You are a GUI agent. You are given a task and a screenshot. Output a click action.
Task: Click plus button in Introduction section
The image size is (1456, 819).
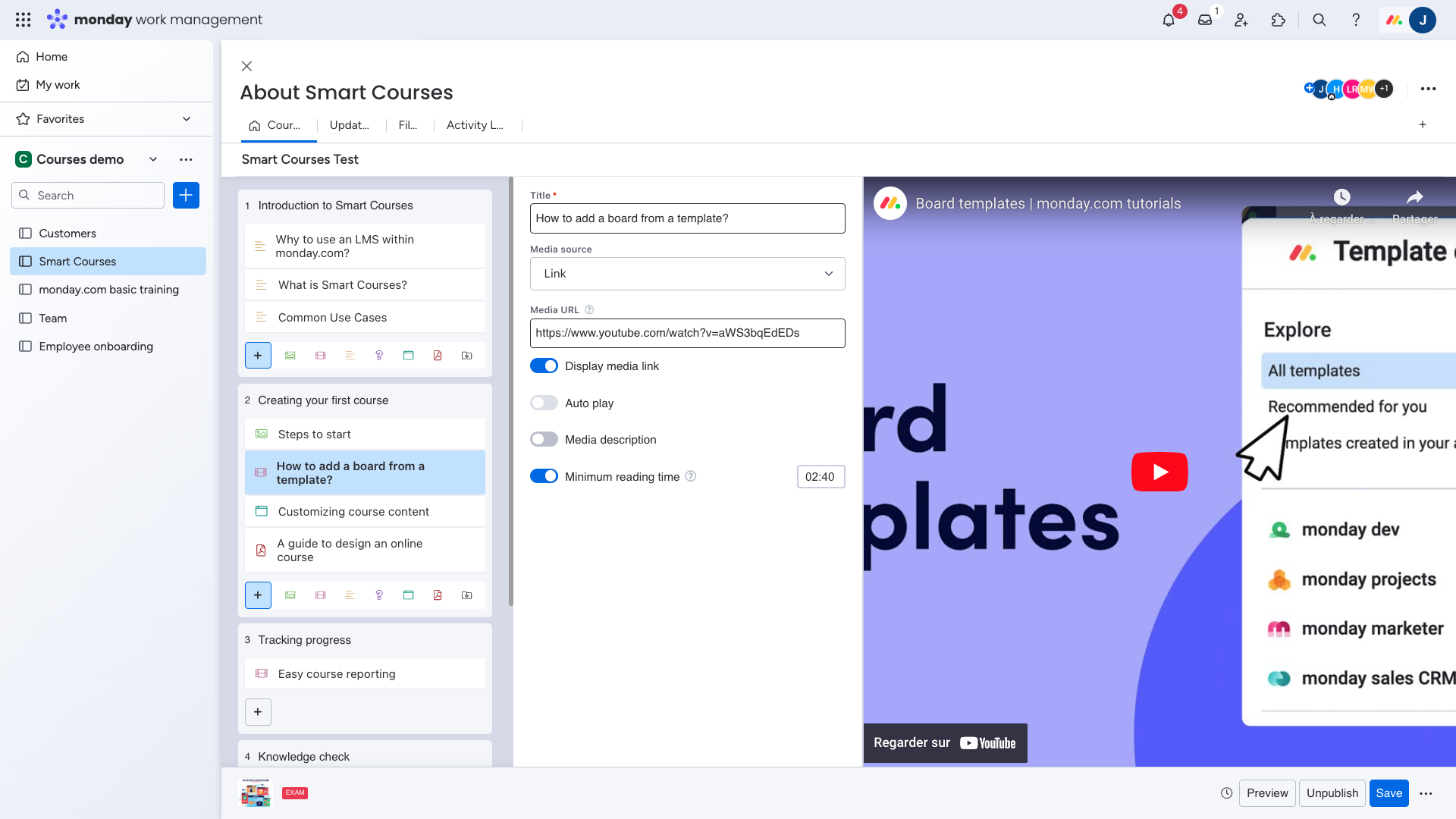(x=258, y=355)
